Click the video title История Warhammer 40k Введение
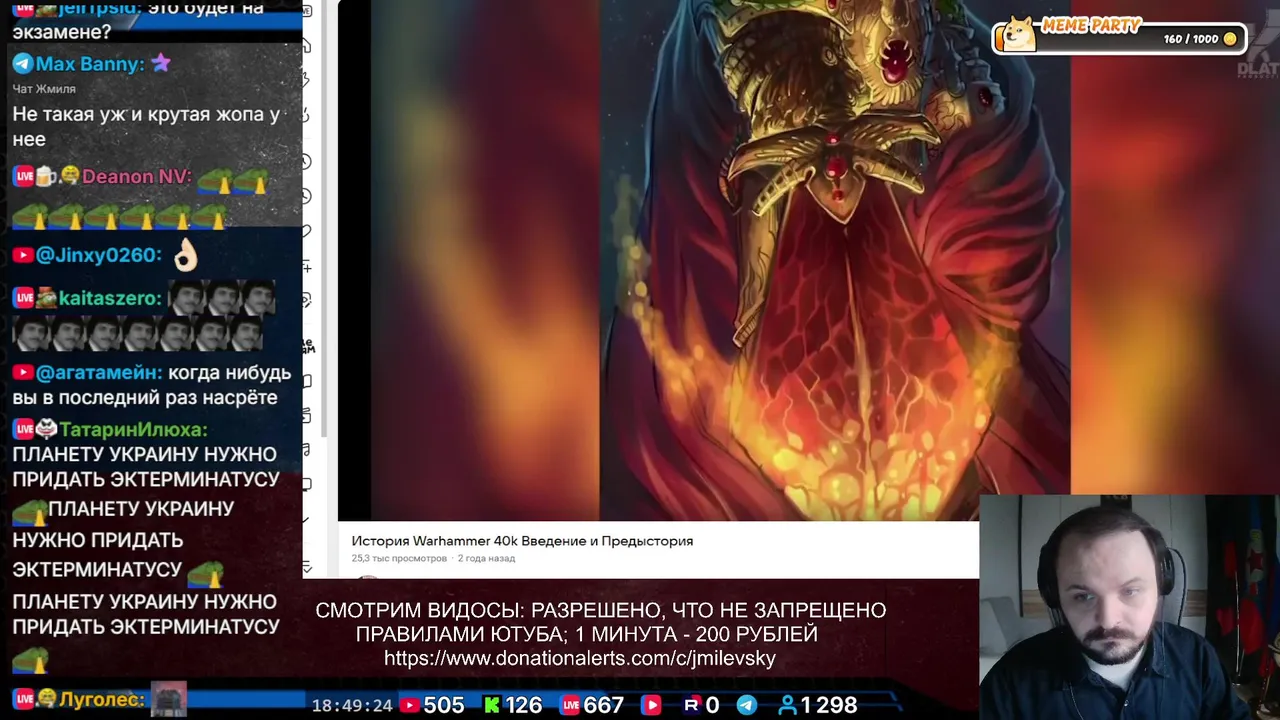Viewport: 1280px width, 720px height. click(x=522, y=541)
